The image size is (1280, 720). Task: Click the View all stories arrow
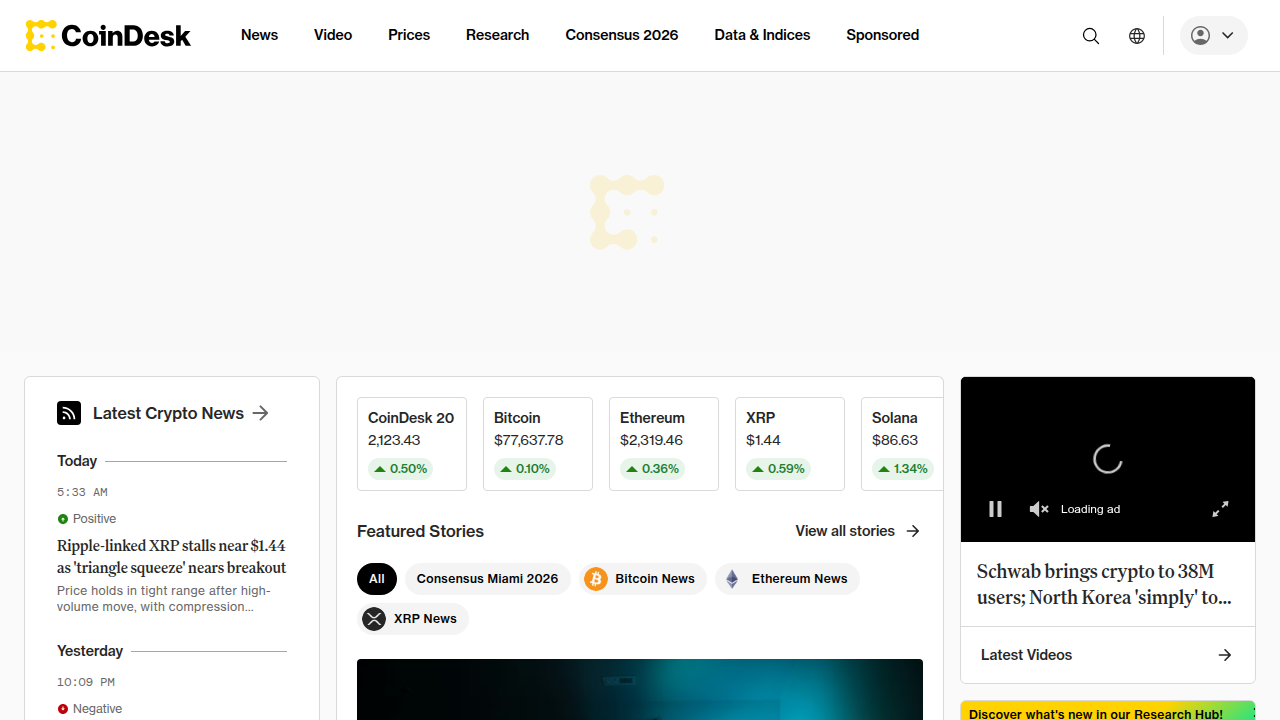click(912, 531)
